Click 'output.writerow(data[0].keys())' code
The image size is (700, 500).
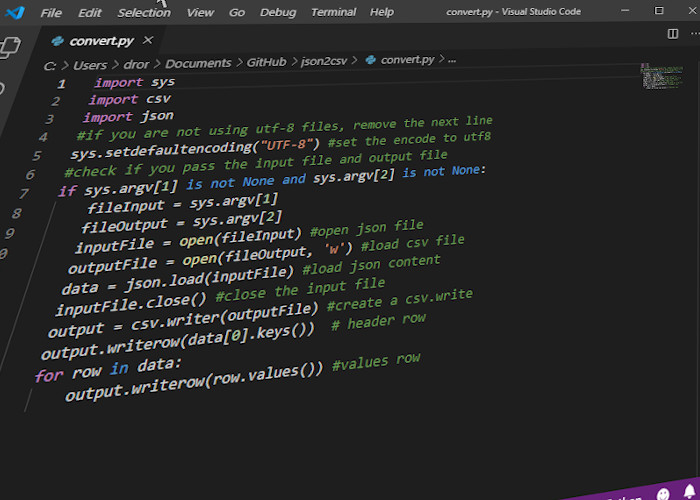[178, 342]
